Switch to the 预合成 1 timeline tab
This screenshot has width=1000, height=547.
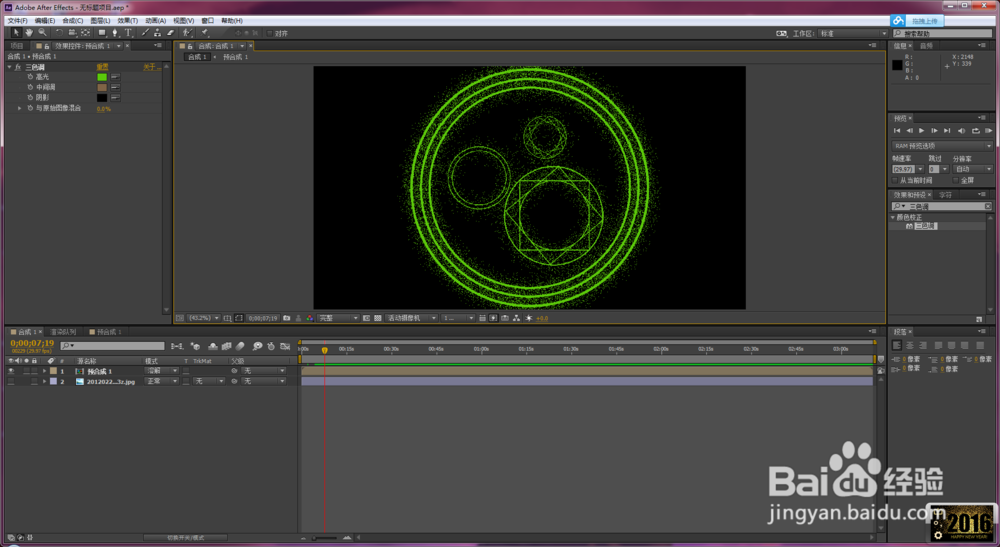106,332
